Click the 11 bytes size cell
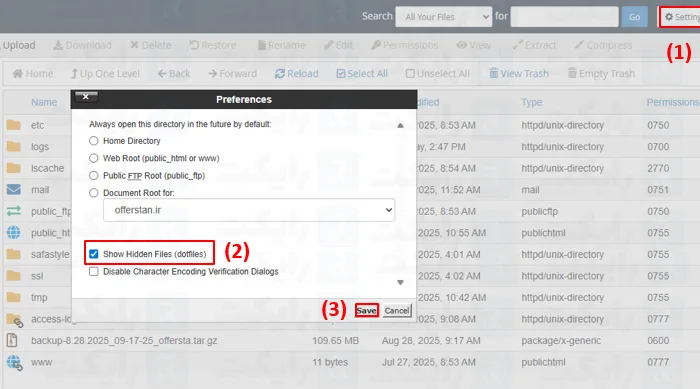700x389 pixels. coord(330,362)
